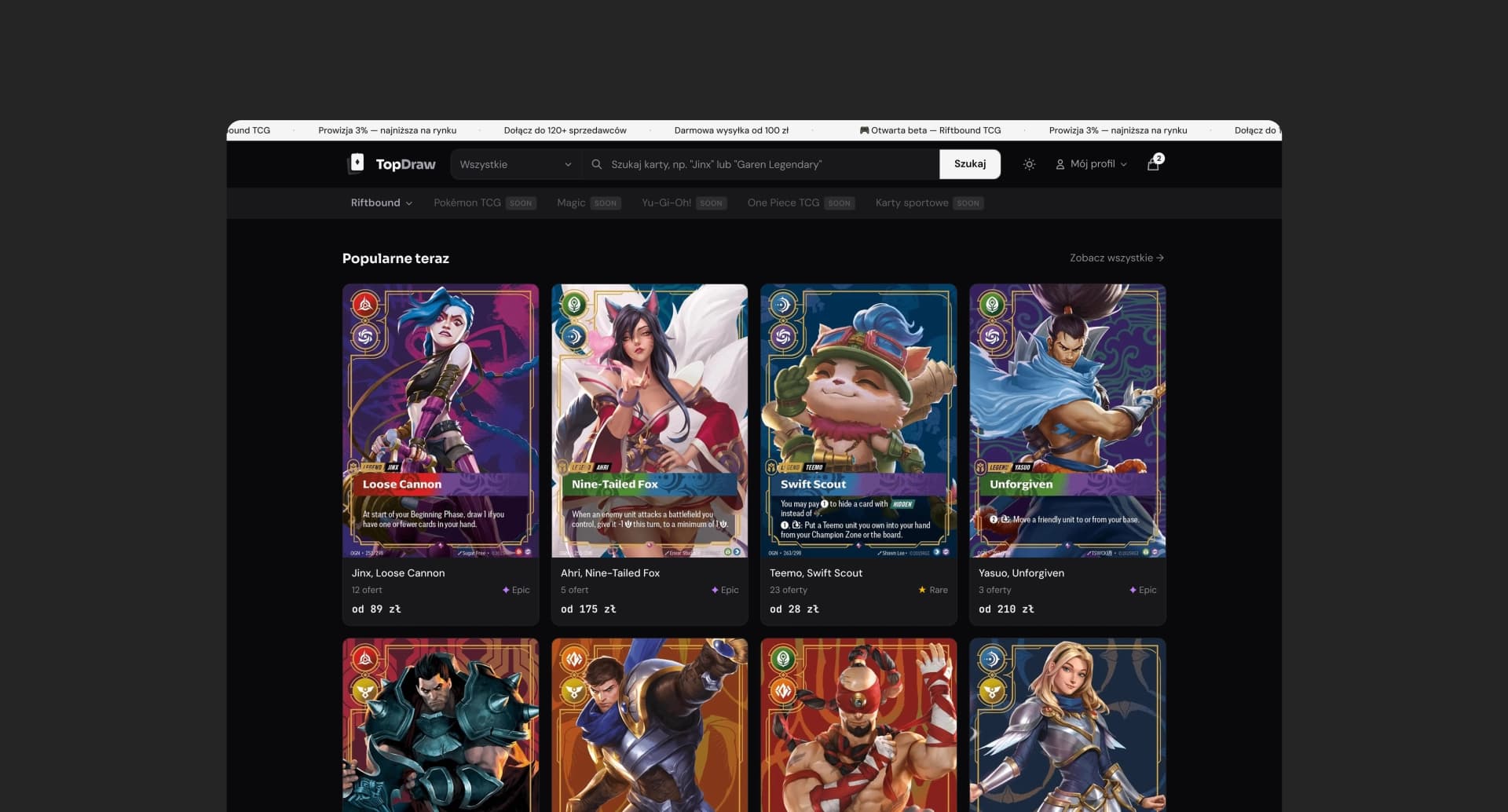The image size is (1508, 812).
Task: Click the Epic rarity star on Jinx
Action: click(x=506, y=590)
